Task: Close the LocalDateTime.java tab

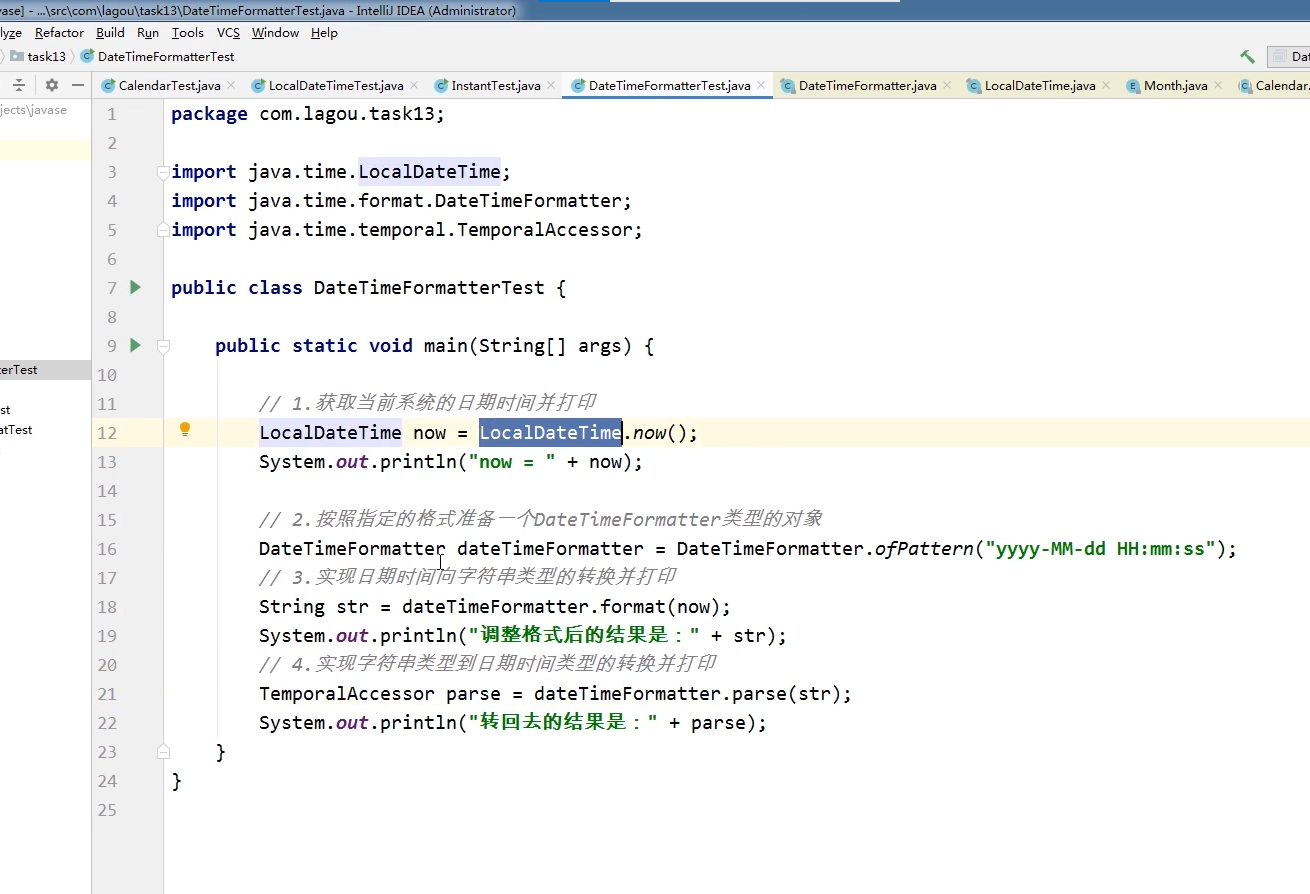Action: 1106,86
